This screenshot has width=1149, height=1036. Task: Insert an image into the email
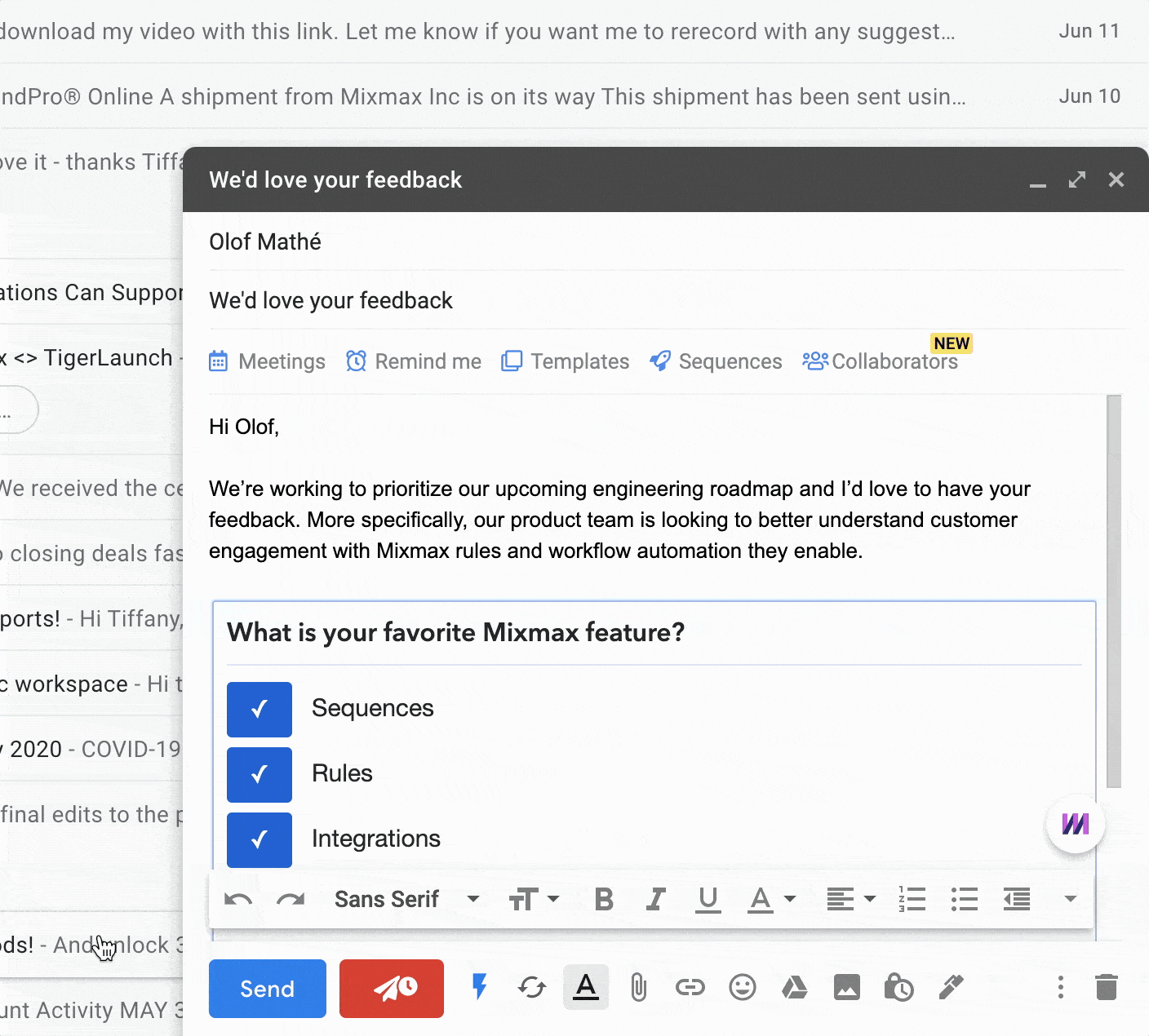(847, 988)
